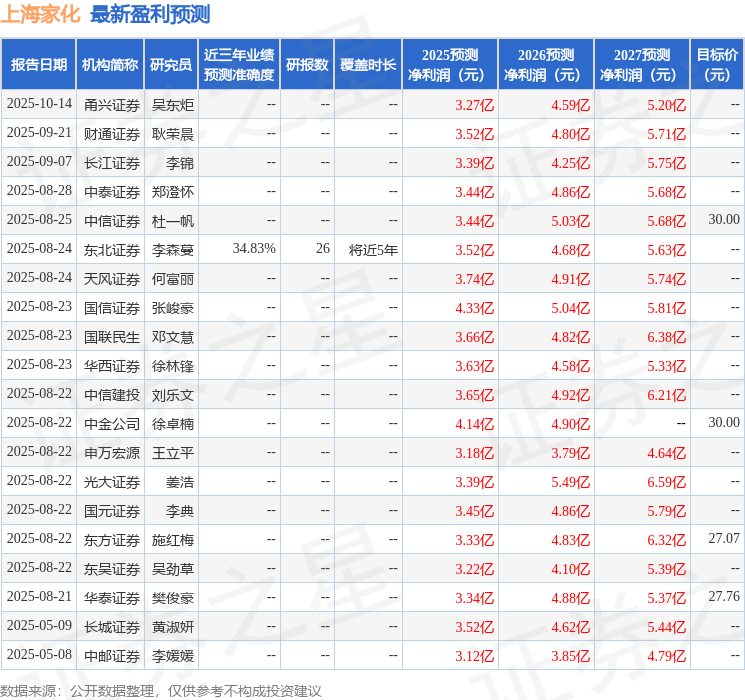Select the 华西证券 cell
Viewport: 745px width, 700px height.
112,366
